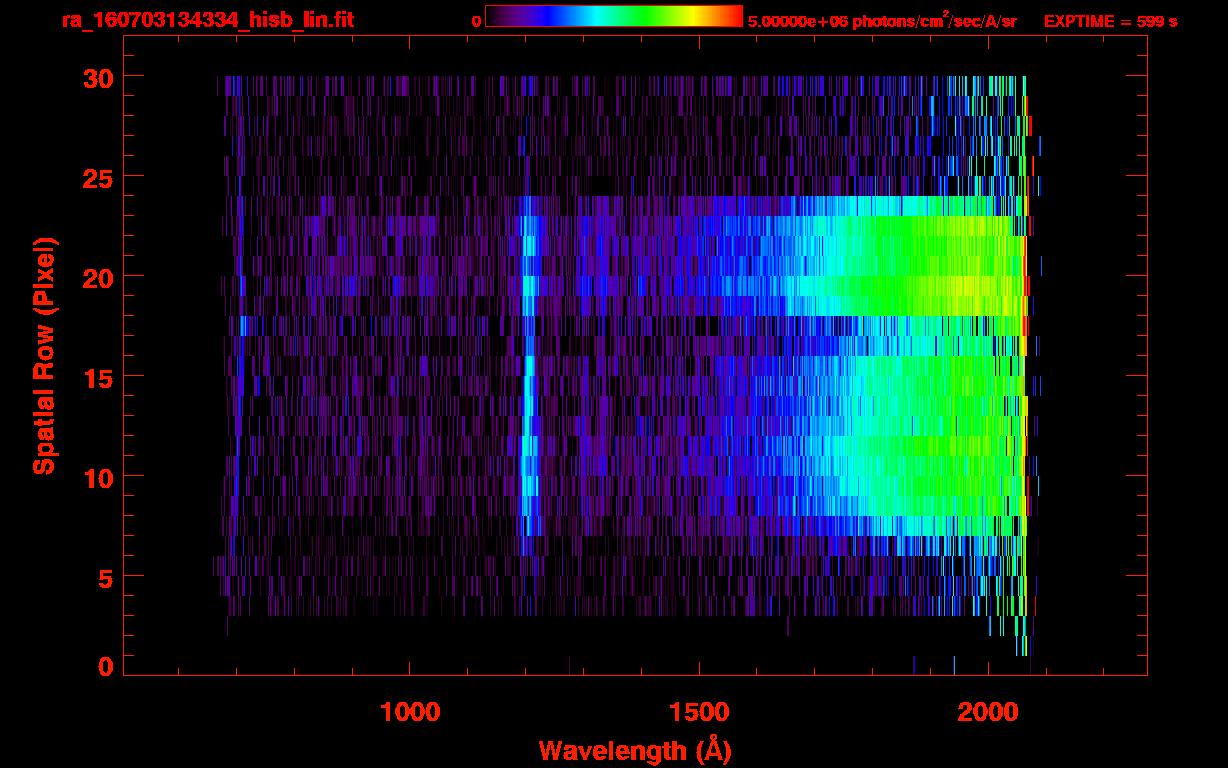This screenshot has width=1228, height=768.
Task: Select the EXPTIME = 599 s text
Action: (x=1110, y=21)
